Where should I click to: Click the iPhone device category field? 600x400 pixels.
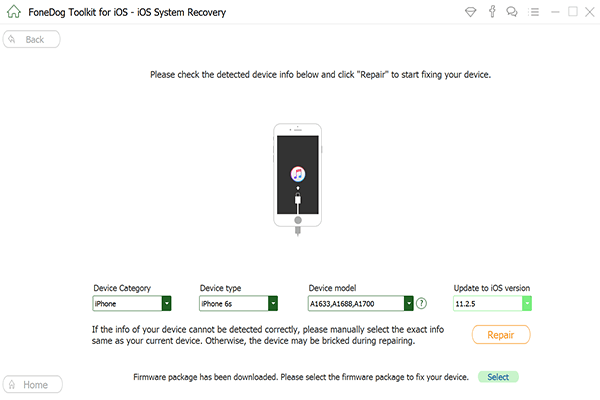point(126,303)
